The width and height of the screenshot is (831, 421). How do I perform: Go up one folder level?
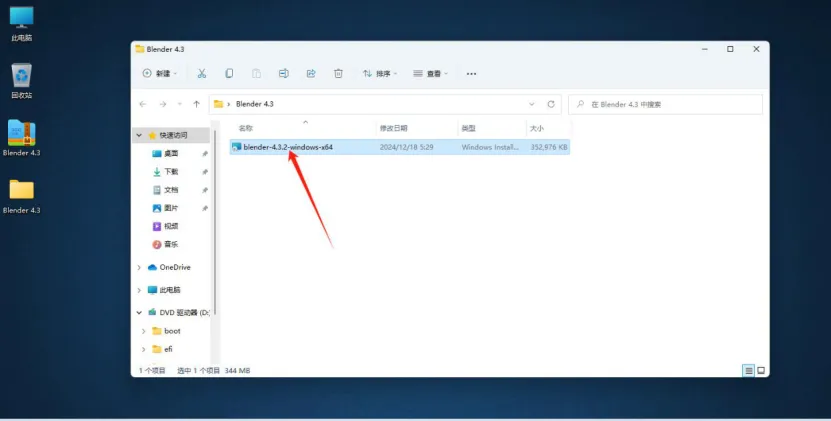(x=197, y=104)
